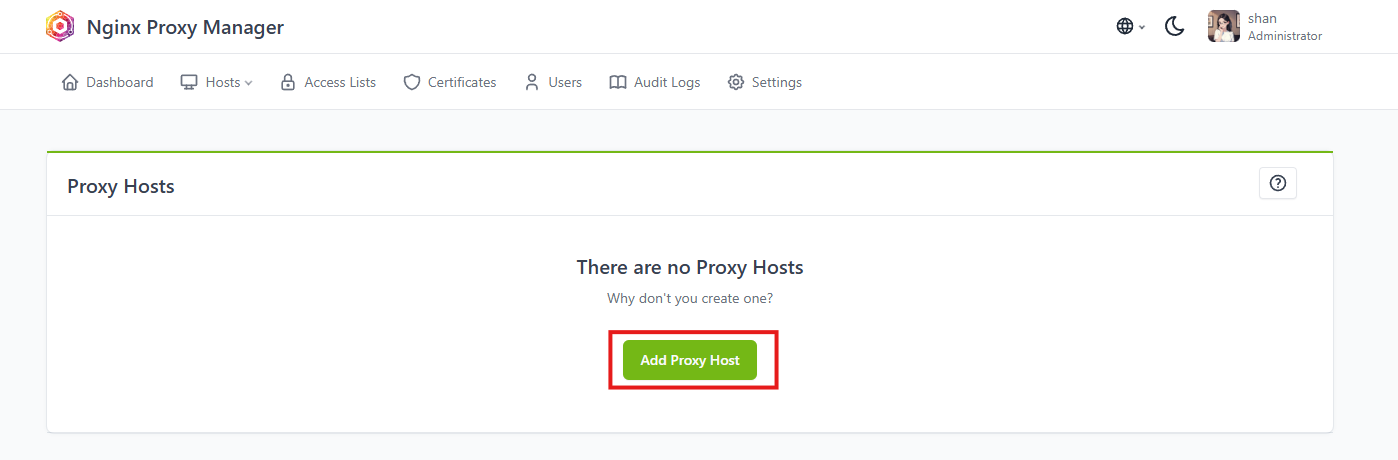Click the Hosts monitor icon
This screenshot has width=1398, height=460.
(x=189, y=82)
